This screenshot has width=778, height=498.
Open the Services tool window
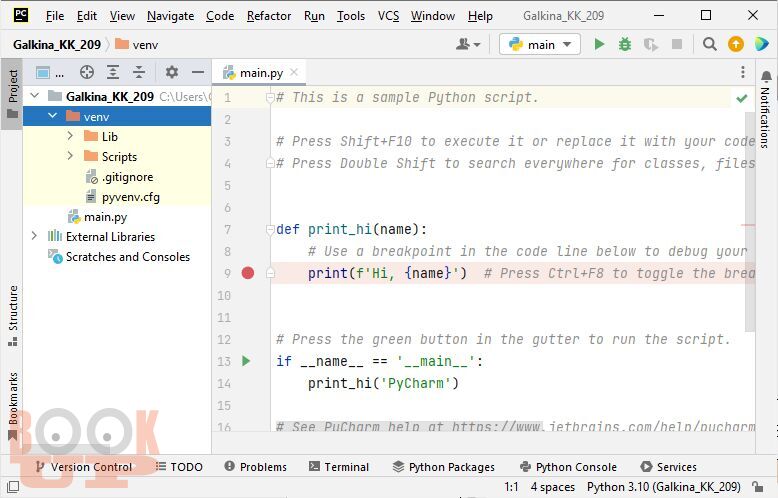pyautogui.click(x=668, y=467)
